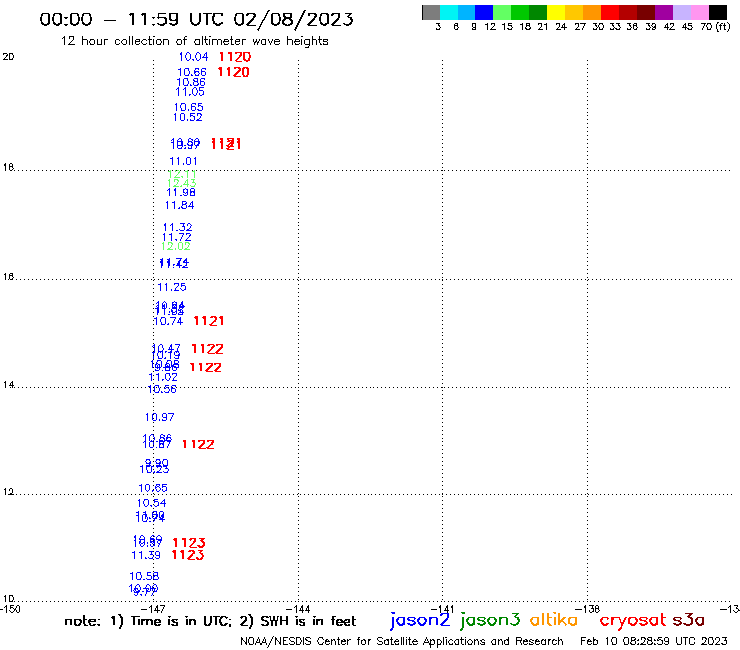Click the note 'Time is in UTC; SWH is in feet'
The height and width of the screenshot is (650, 740).
(x=210, y=621)
